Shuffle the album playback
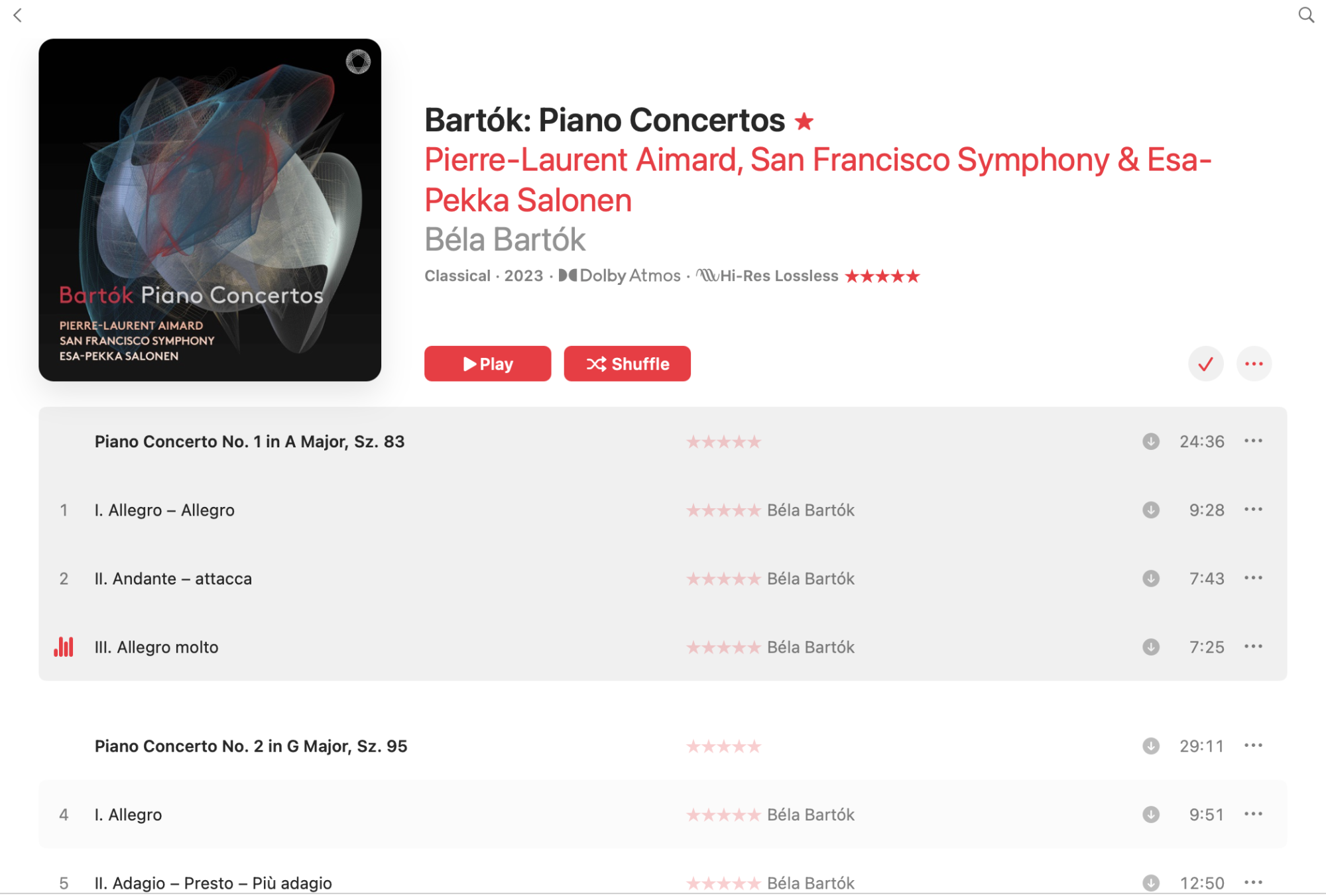1326x896 pixels. tap(627, 364)
